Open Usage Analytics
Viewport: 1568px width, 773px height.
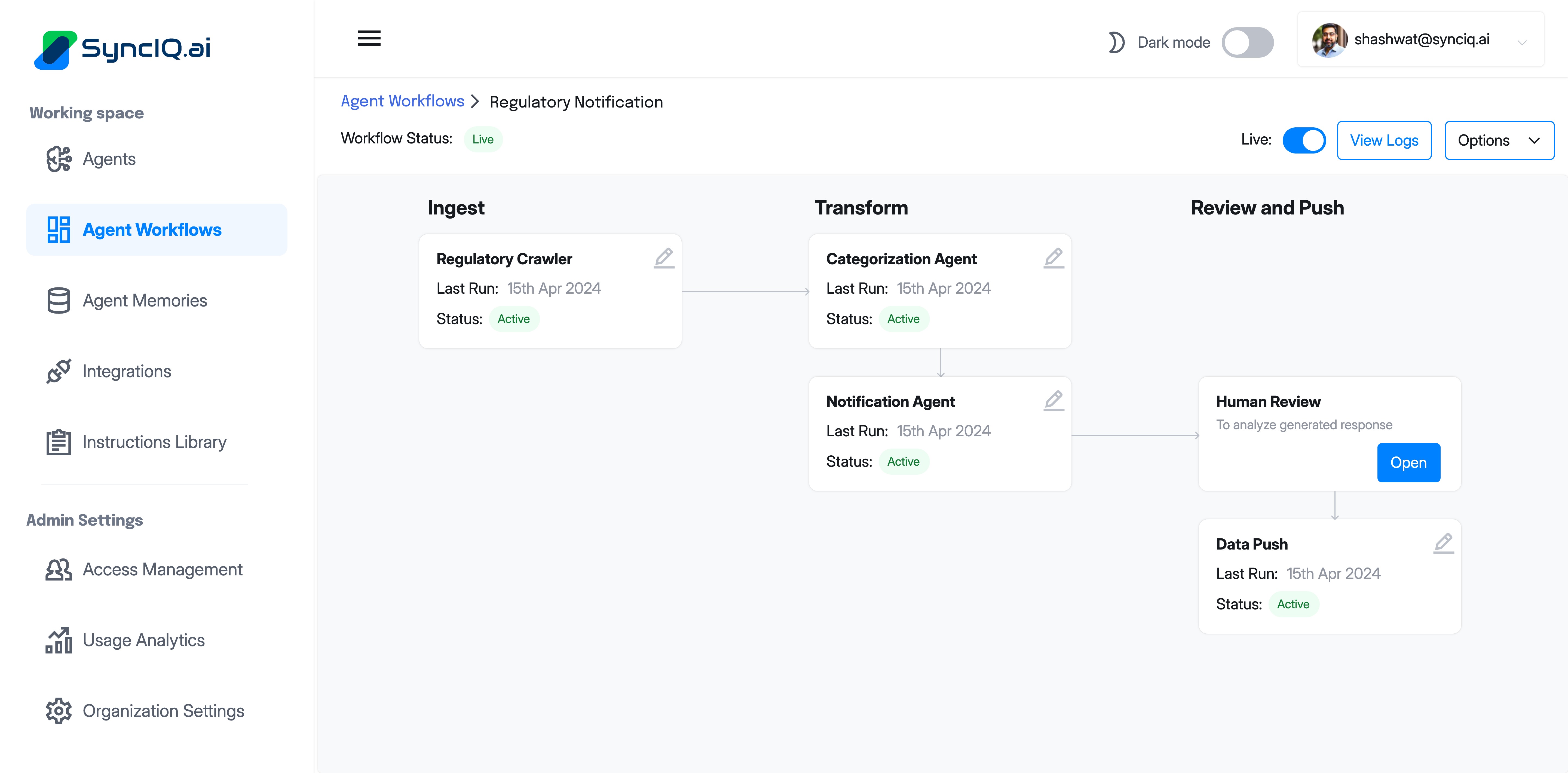coord(157,640)
